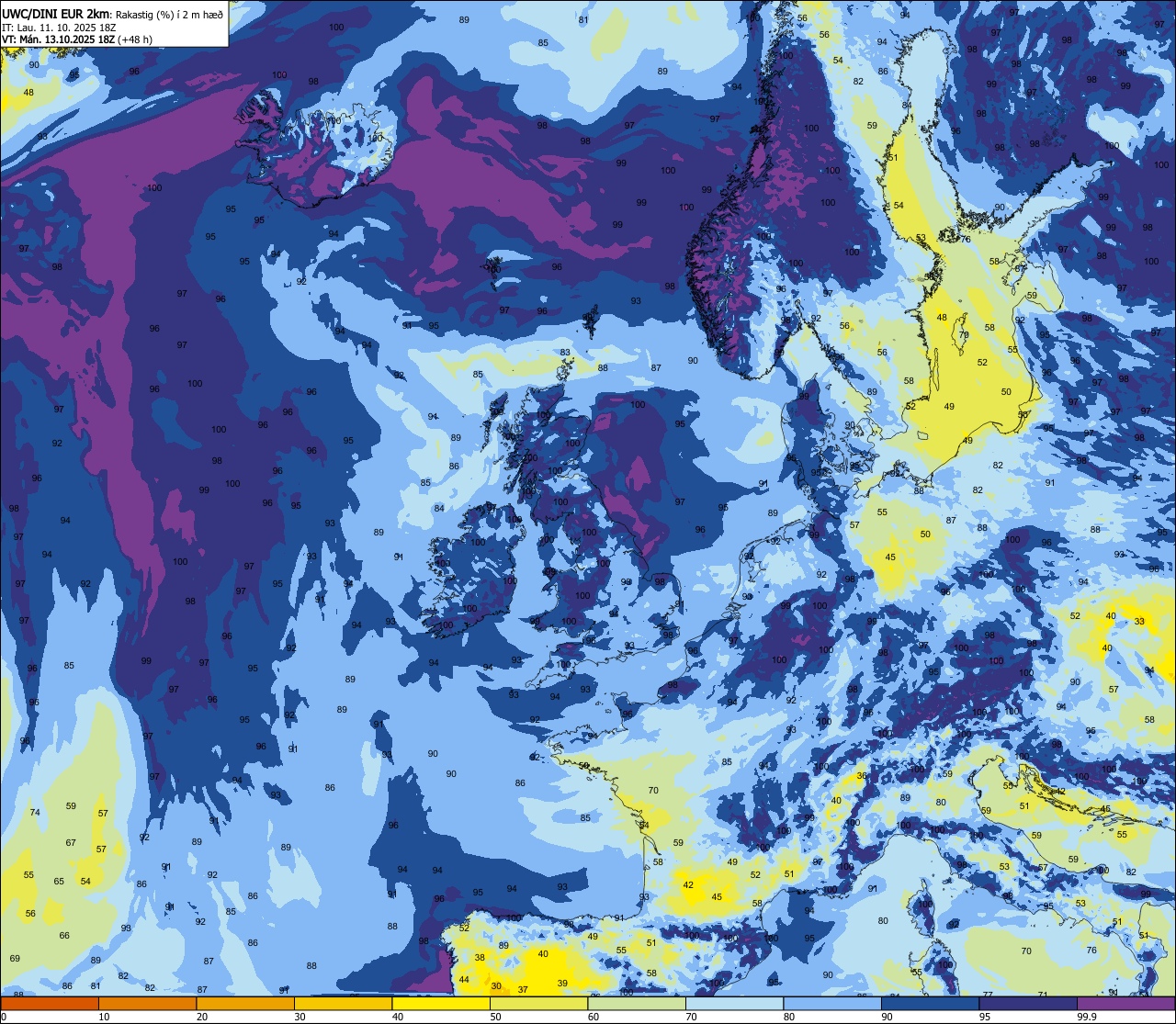Click the humidity value "42" over southern France
The height and width of the screenshot is (1024, 1176).
688,884
